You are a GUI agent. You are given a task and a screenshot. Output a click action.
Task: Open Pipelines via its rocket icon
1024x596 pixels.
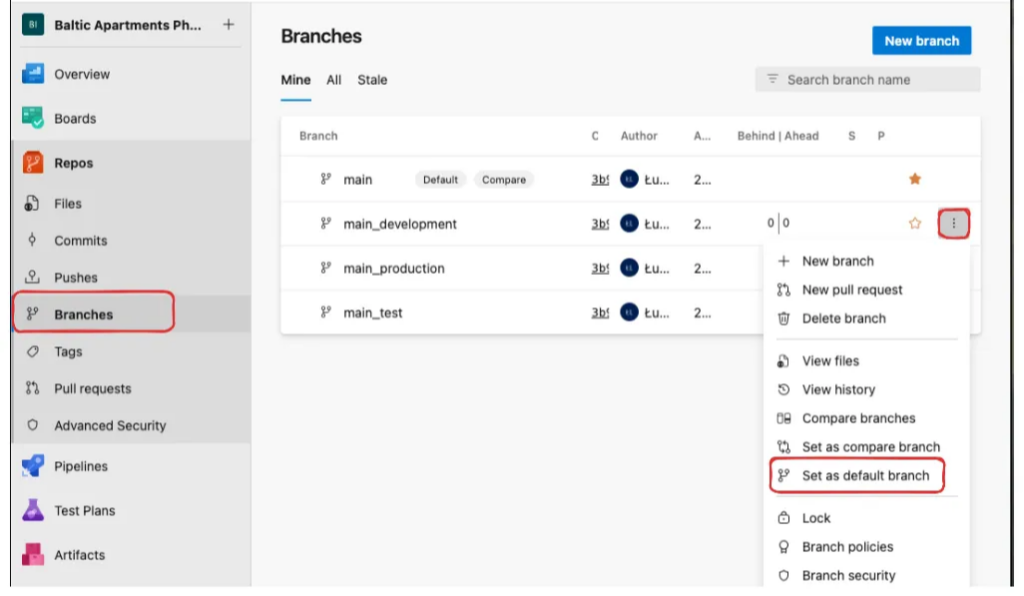point(33,466)
